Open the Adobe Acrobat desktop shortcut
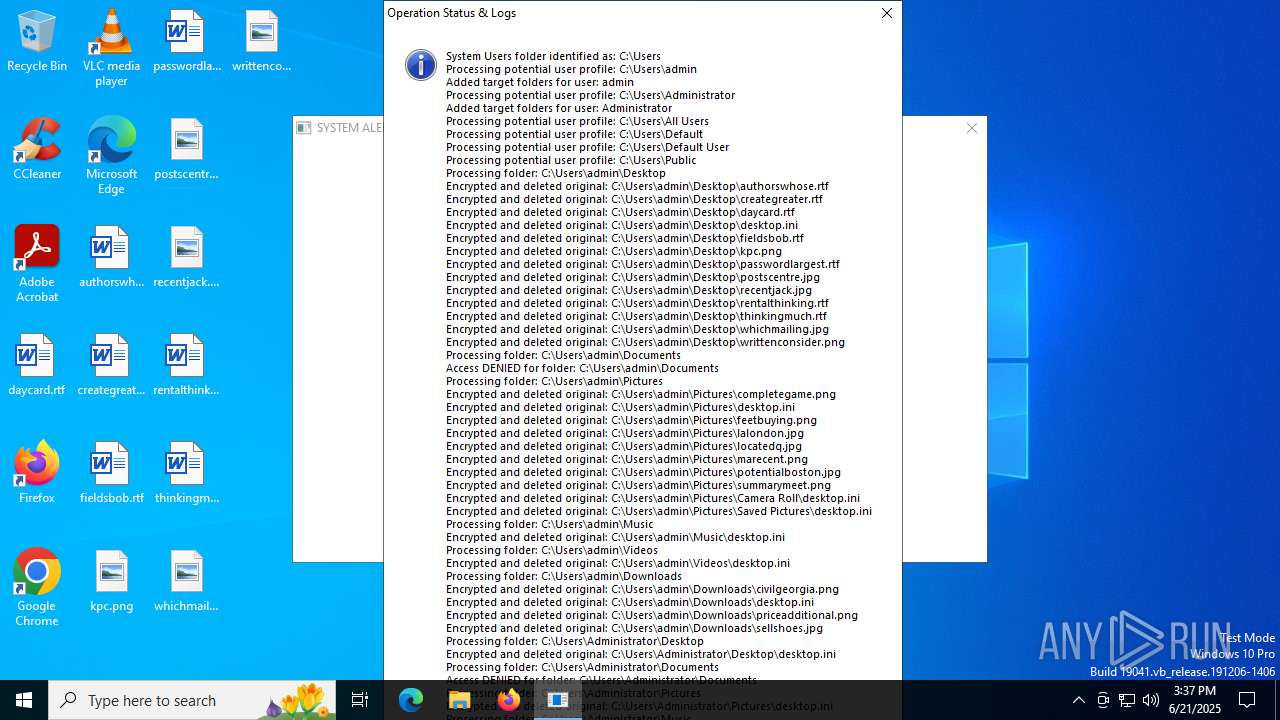The image size is (1280, 720). click(x=37, y=264)
